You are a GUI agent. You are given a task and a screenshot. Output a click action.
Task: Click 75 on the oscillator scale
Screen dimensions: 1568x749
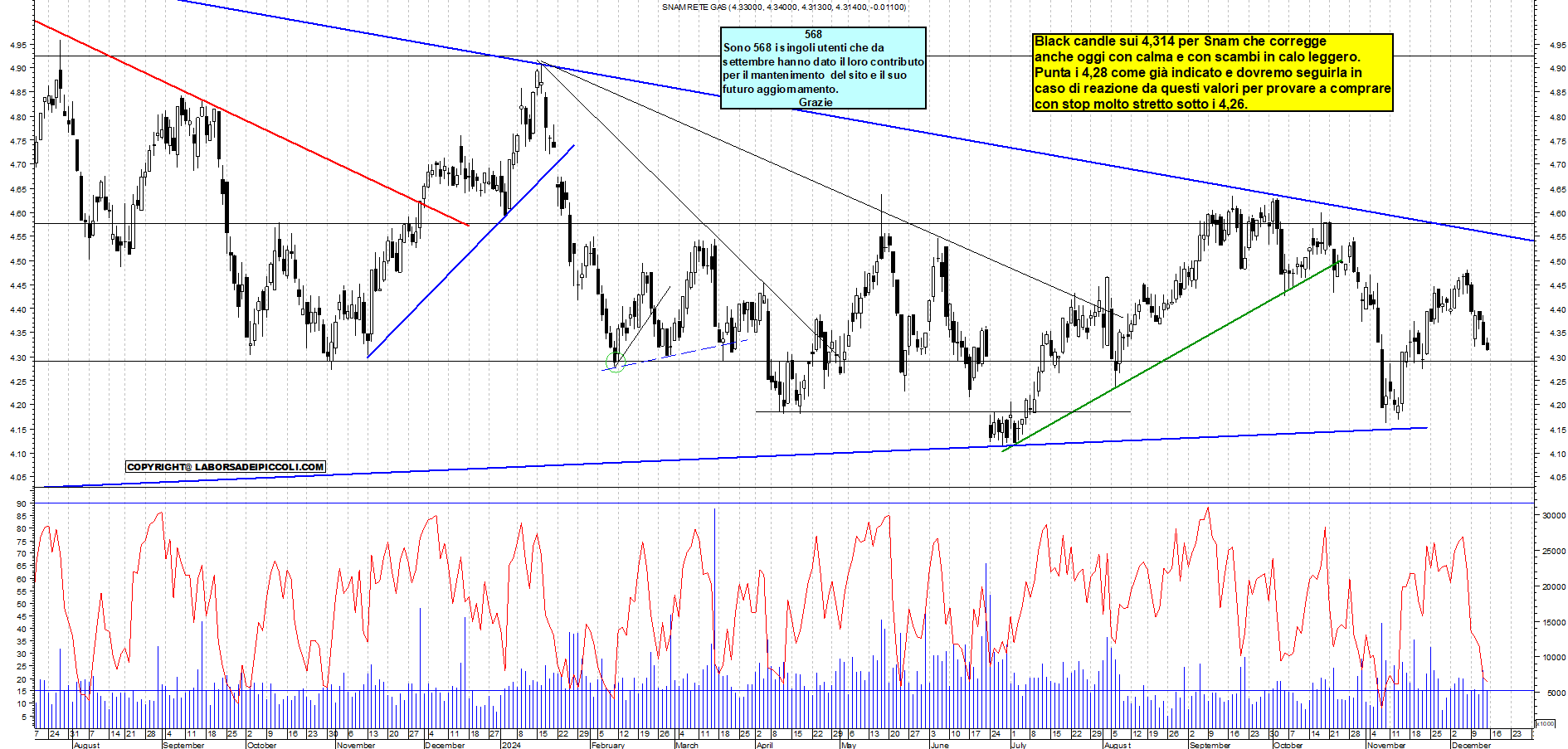(x=22, y=541)
